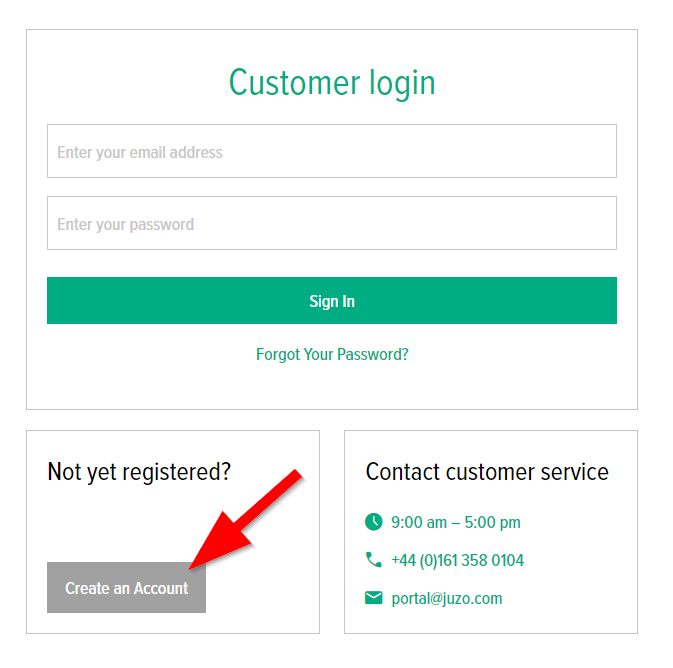Click the "Enter your password" placeholder text
Screen dimensions: 673x668
tap(126, 224)
